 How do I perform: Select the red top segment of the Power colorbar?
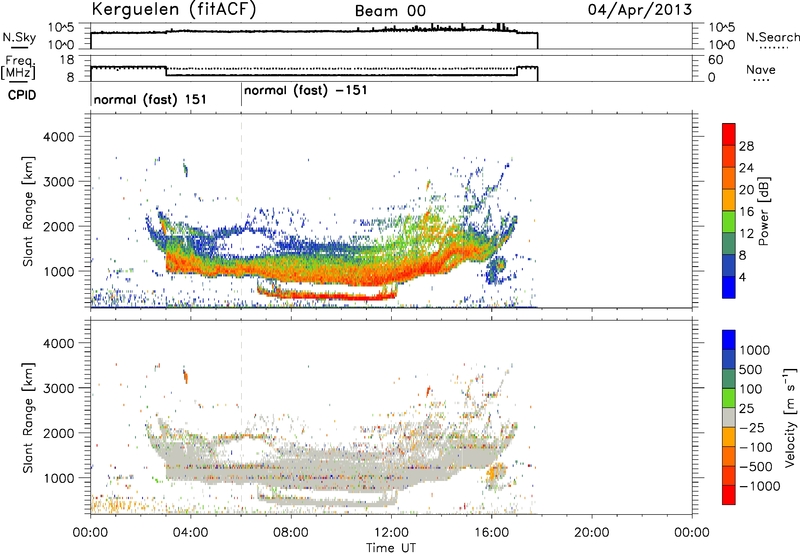[x=729, y=134]
